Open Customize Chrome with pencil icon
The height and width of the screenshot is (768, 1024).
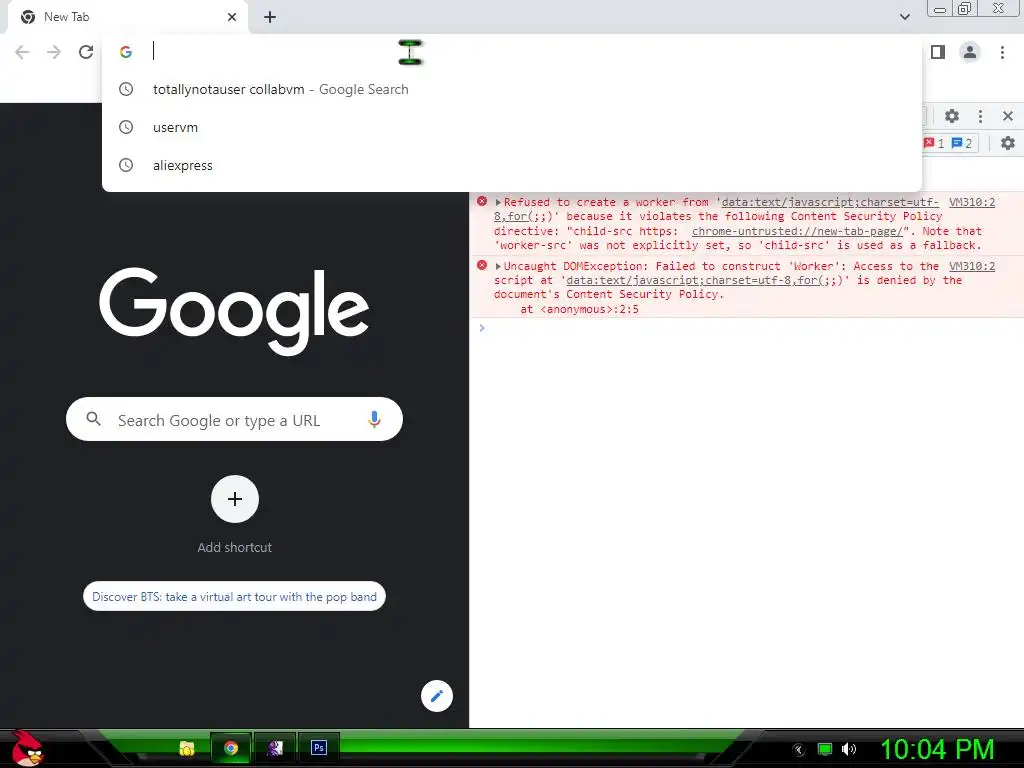point(437,696)
